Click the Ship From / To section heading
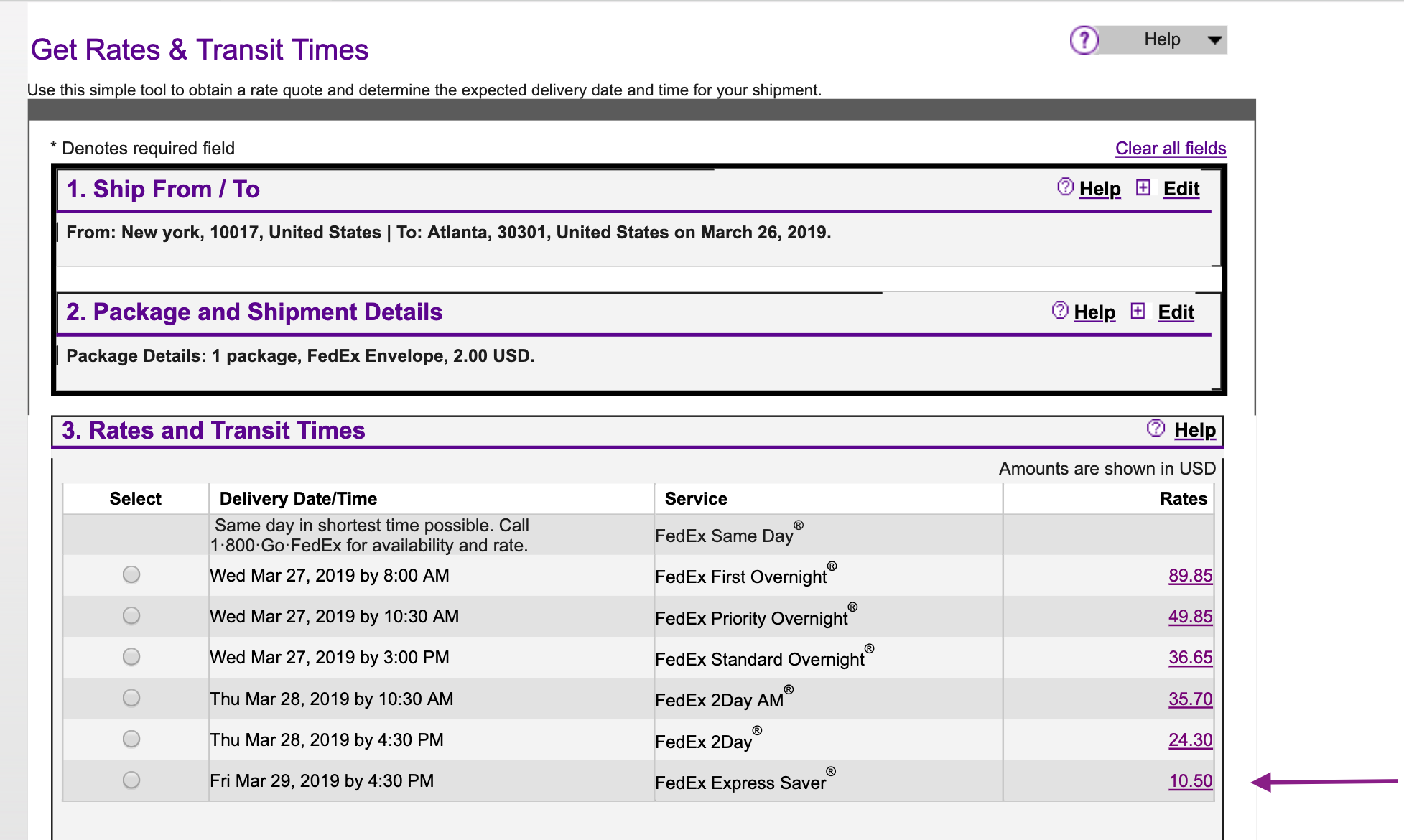The image size is (1404, 840). pyautogui.click(x=163, y=189)
